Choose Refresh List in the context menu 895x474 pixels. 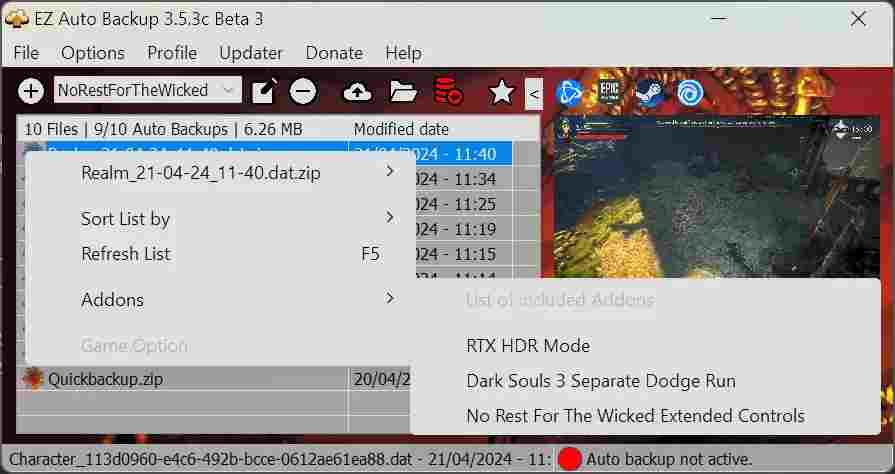[221, 254]
